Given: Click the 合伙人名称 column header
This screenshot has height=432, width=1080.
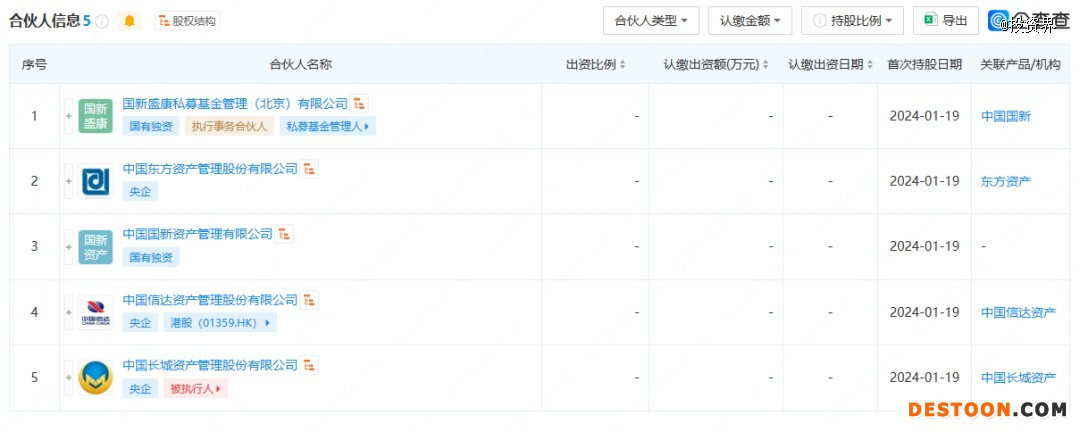Looking at the screenshot, I should [300, 65].
